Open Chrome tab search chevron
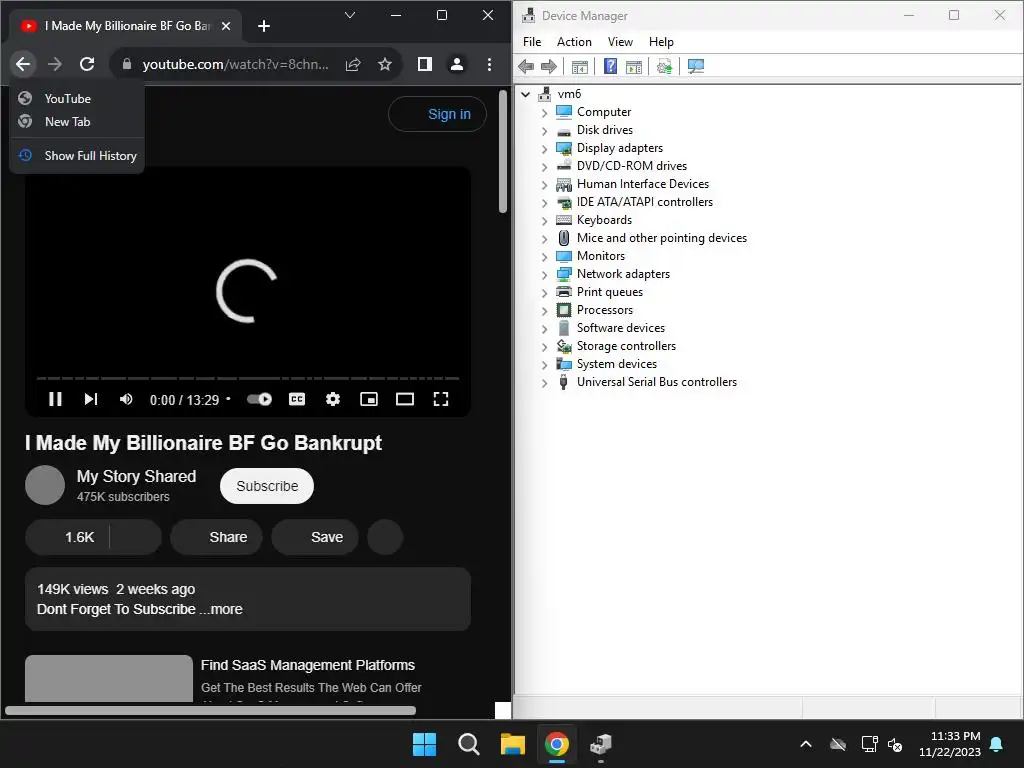The width and height of the screenshot is (1024, 768). (x=350, y=15)
